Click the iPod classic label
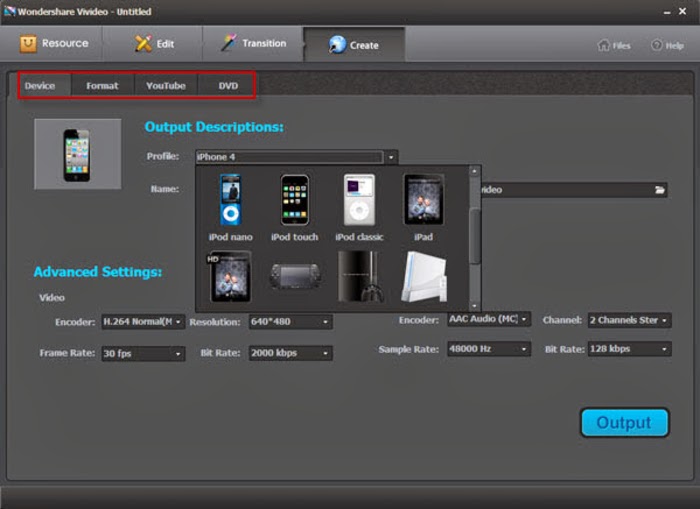This screenshot has height=509, width=700. (359, 237)
